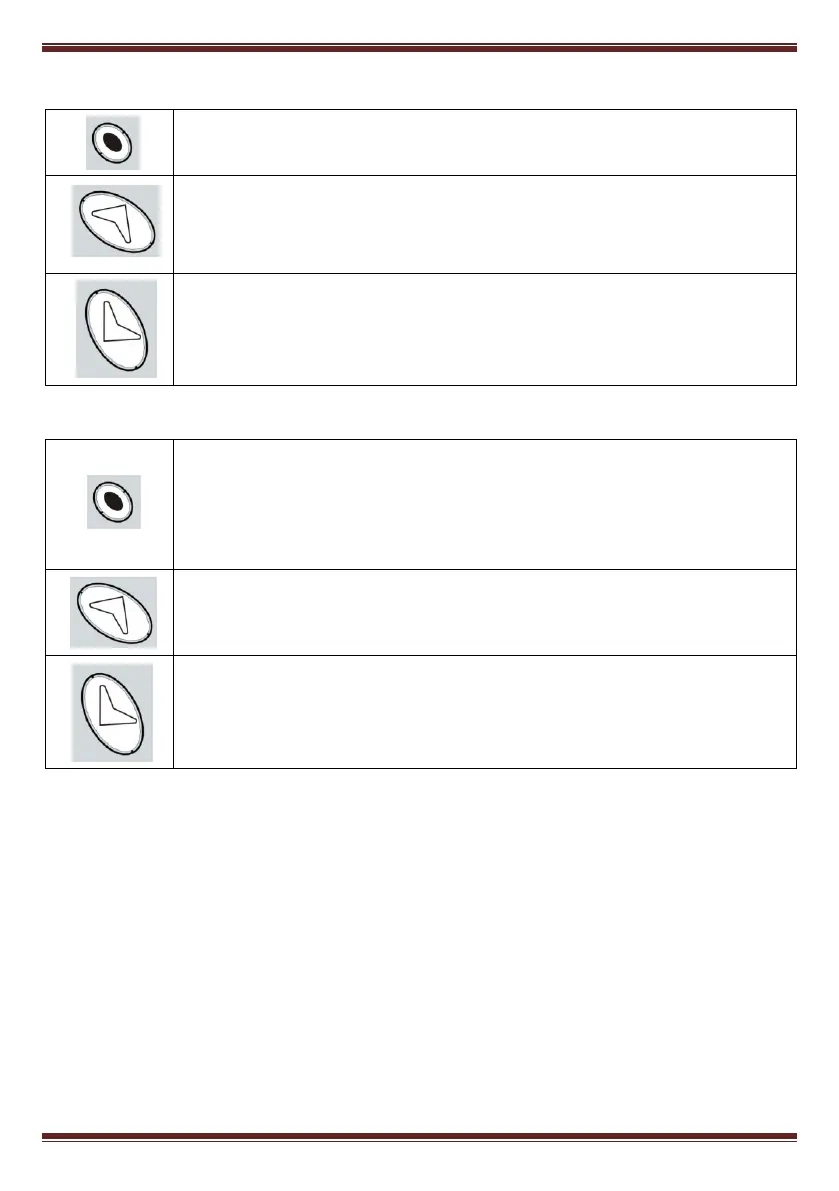Click empty cell beside upper tall oval icon
The width and height of the screenshot is (839, 1191).
point(484,329)
